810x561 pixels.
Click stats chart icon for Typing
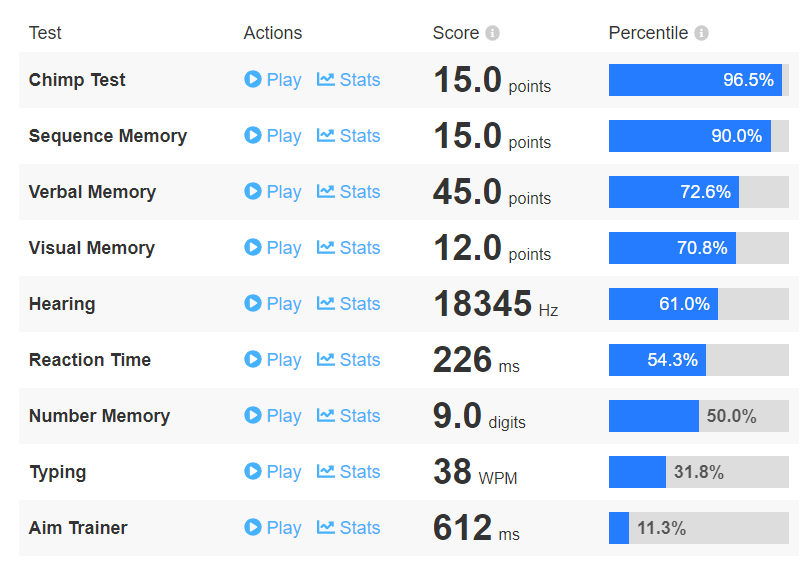325,471
